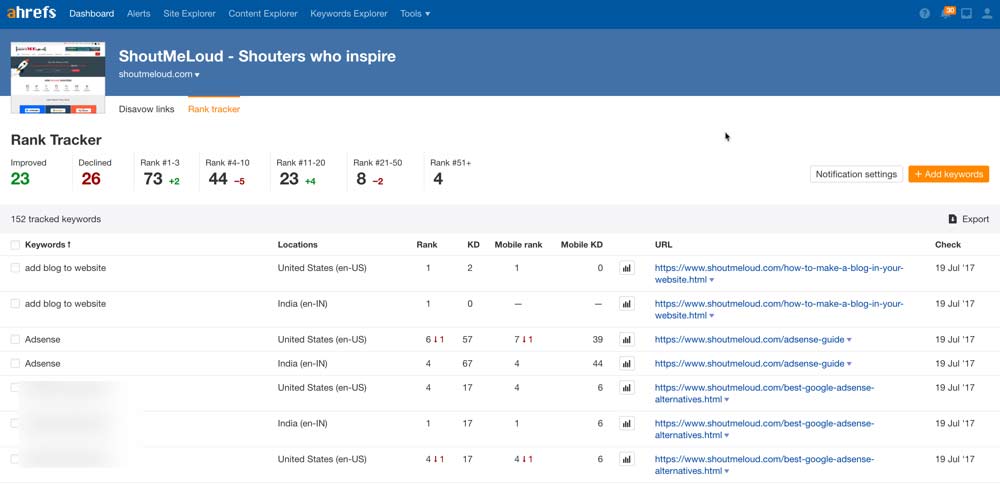Open adsense-guide URL in United States row
This screenshot has width=1000, height=484.
click(749, 340)
